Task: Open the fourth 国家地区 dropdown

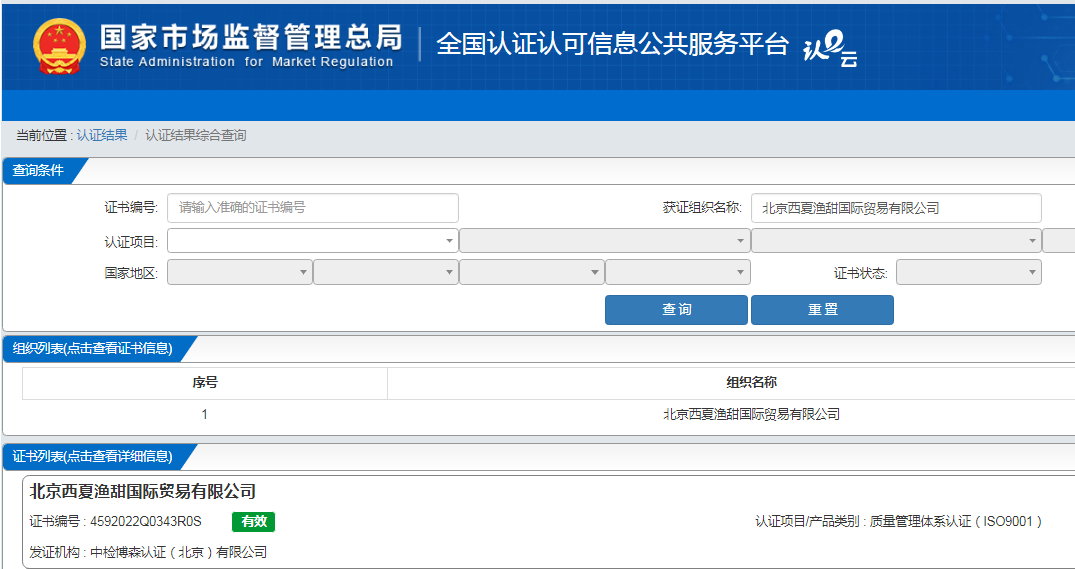Action: [x=678, y=272]
